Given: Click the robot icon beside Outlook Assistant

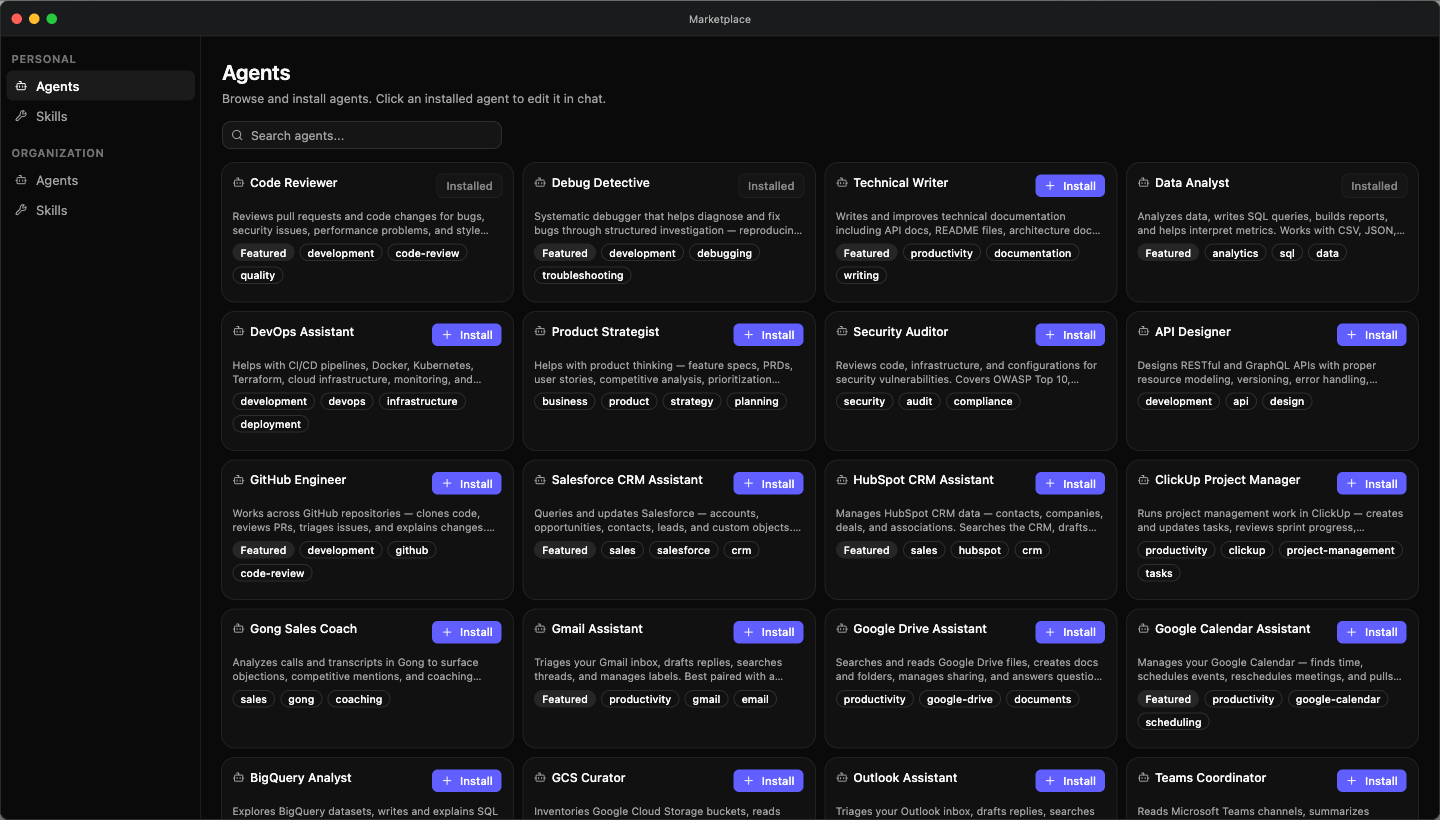Looking at the screenshot, I should 841,778.
